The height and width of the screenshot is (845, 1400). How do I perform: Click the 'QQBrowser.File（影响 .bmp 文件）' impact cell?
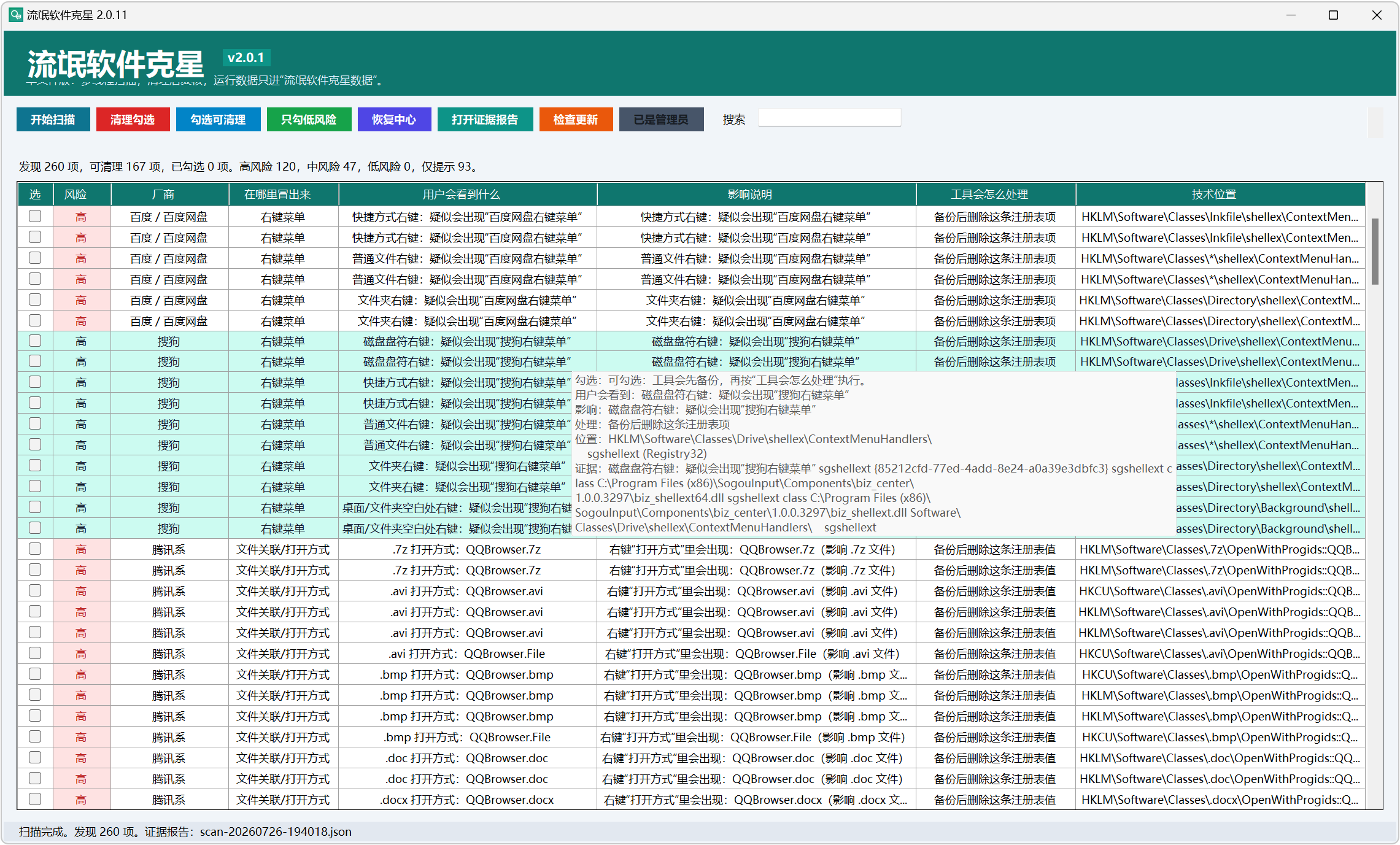coord(756,738)
